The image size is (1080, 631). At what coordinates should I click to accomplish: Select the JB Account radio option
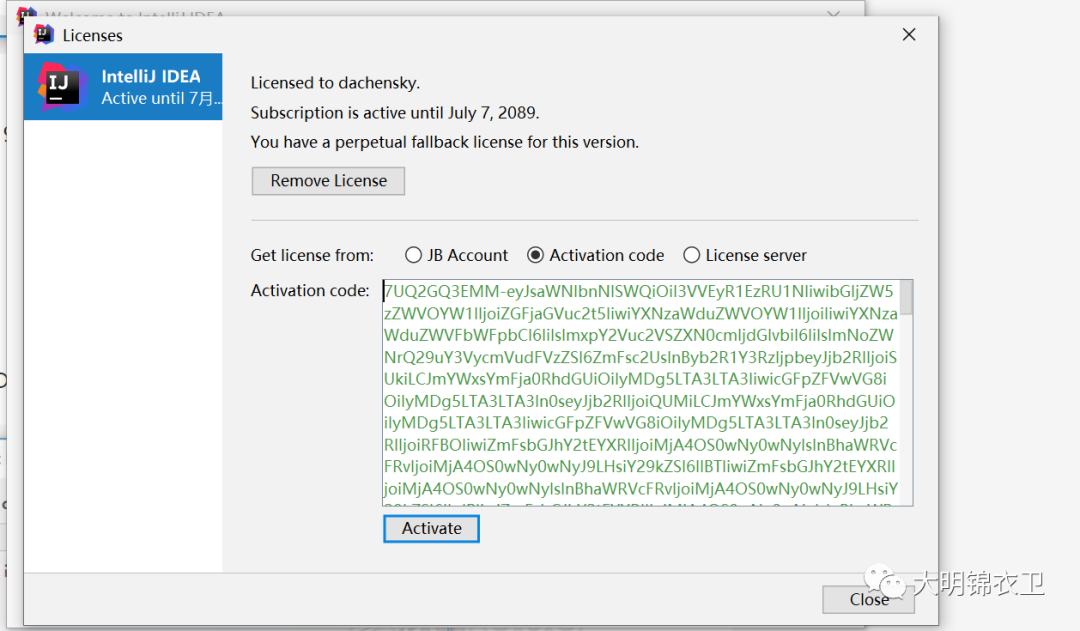[414, 255]
